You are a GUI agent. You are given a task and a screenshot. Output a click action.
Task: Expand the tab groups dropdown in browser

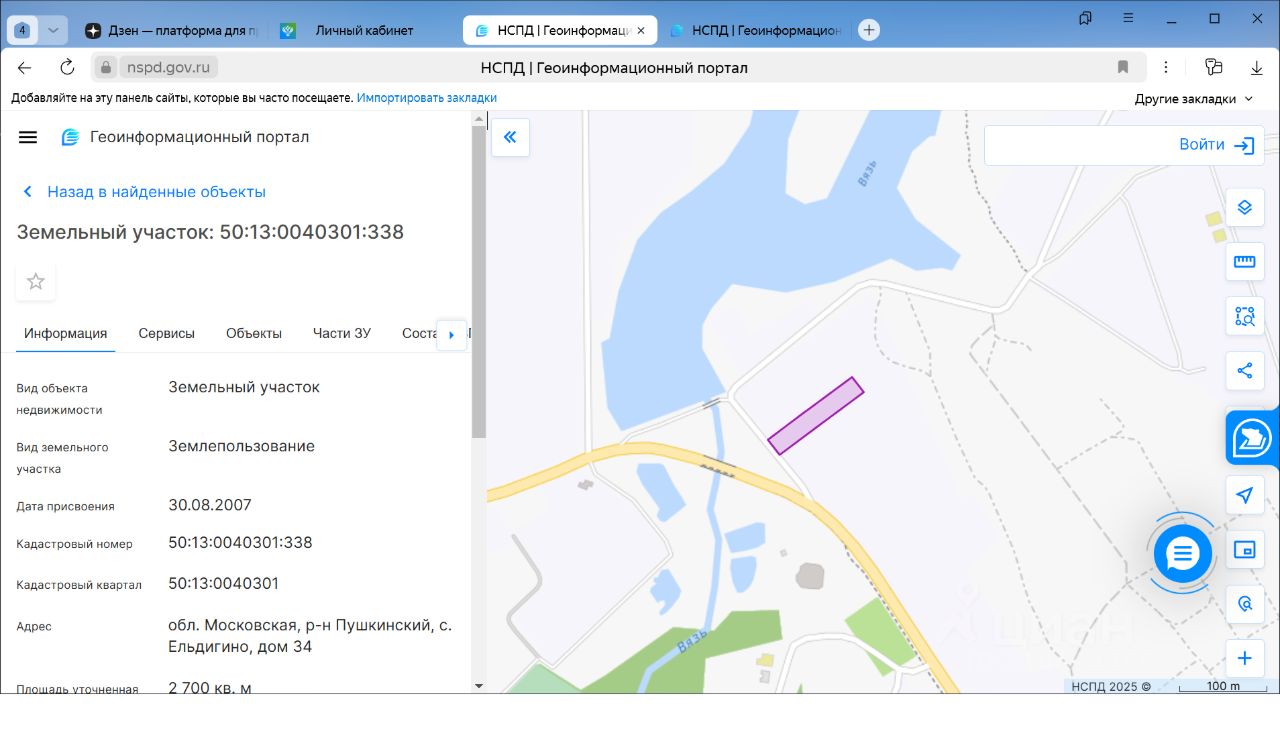(x=53, y=30)
